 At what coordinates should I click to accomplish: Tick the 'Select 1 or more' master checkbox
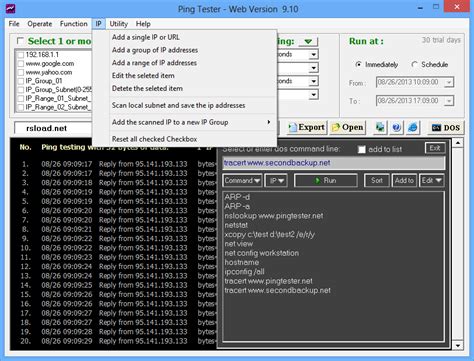tap(20, 41)
